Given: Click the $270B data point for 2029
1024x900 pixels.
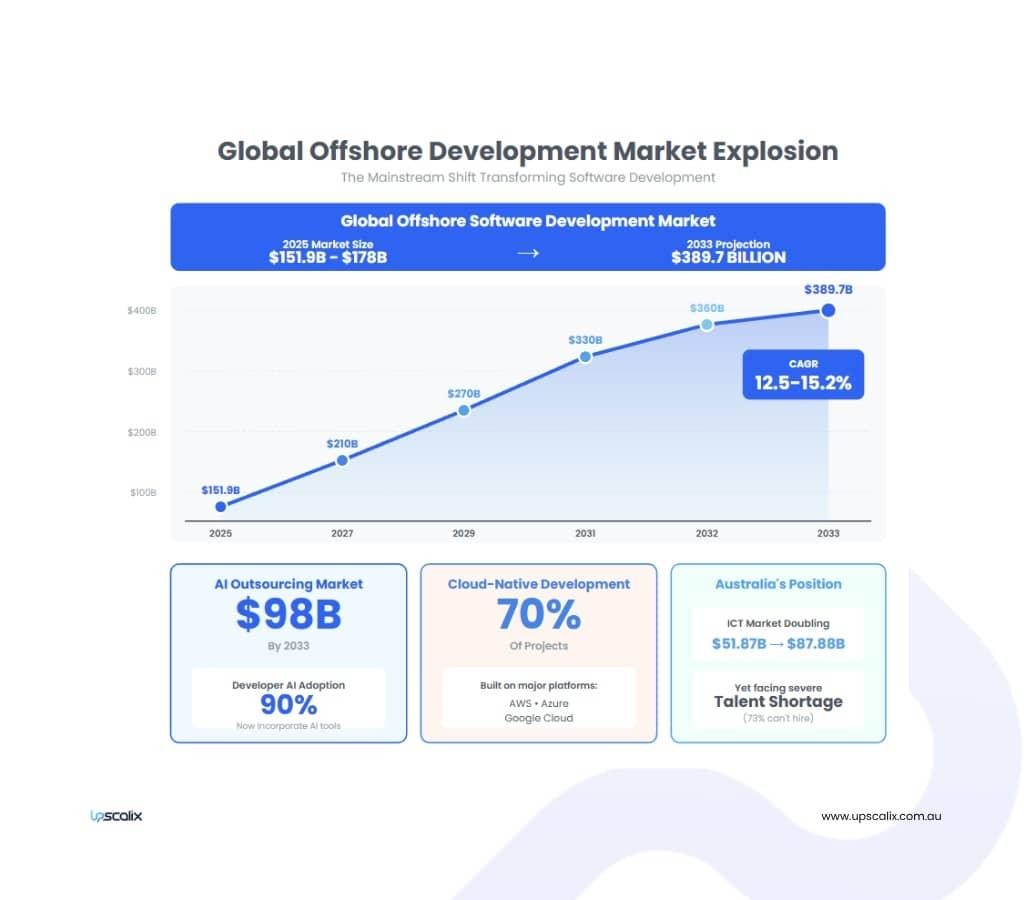Looking at the screenshot, I should pos(464,410).
